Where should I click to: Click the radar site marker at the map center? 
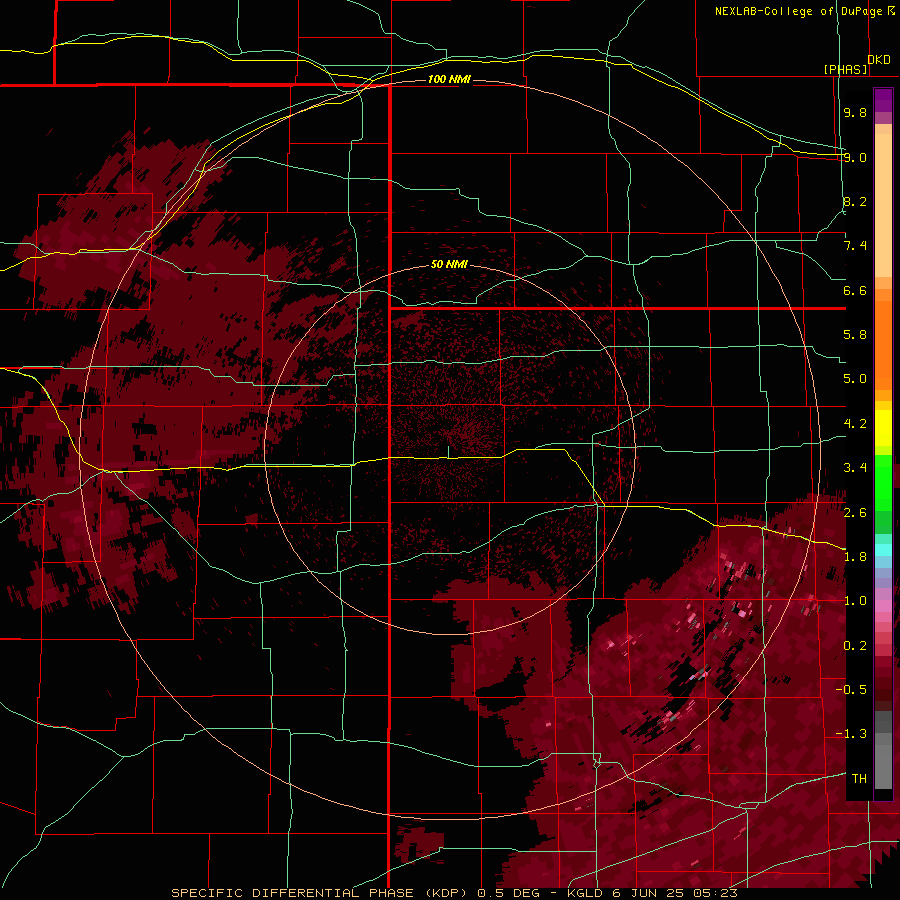(448, 451)
